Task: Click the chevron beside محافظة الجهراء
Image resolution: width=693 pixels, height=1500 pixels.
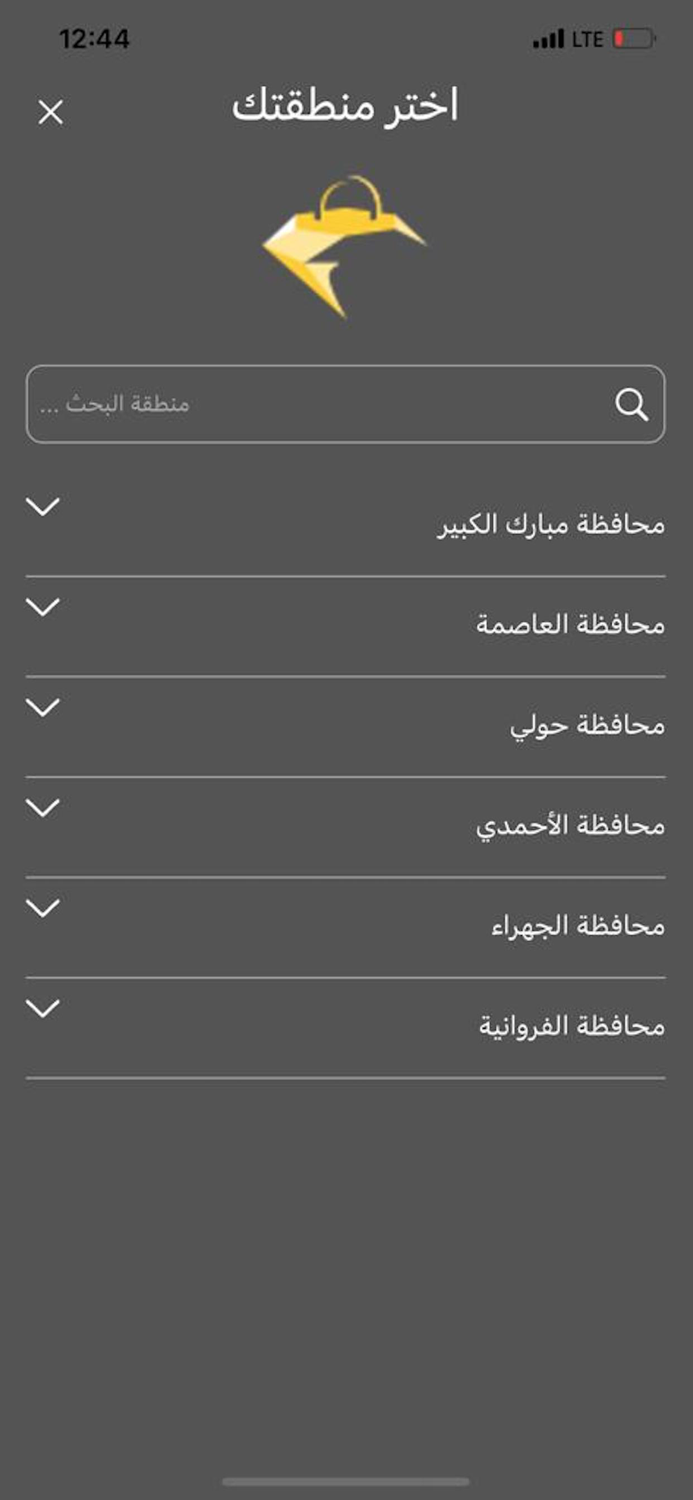Action: tap(42, 910)
